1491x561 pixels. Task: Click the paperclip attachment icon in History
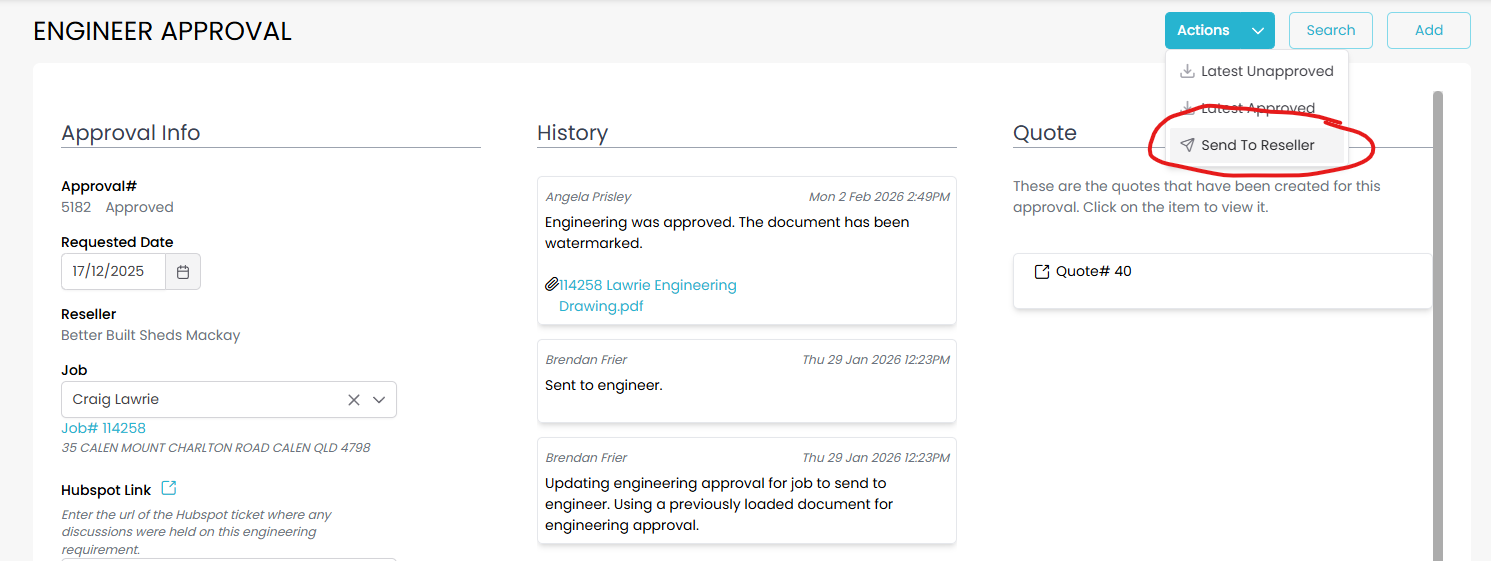pos(552,285)
